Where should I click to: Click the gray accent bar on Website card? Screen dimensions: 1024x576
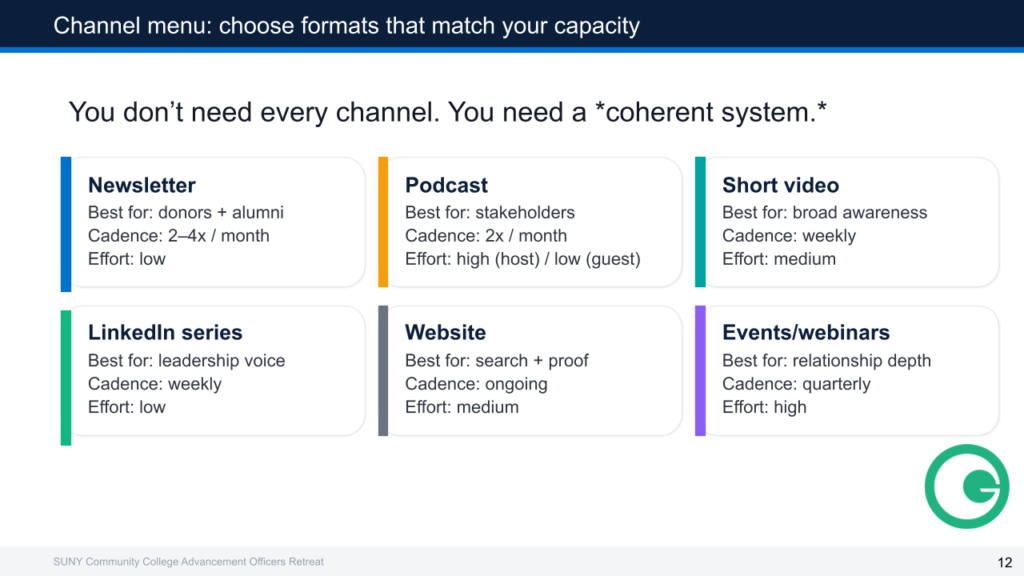[x=383, y=370]
